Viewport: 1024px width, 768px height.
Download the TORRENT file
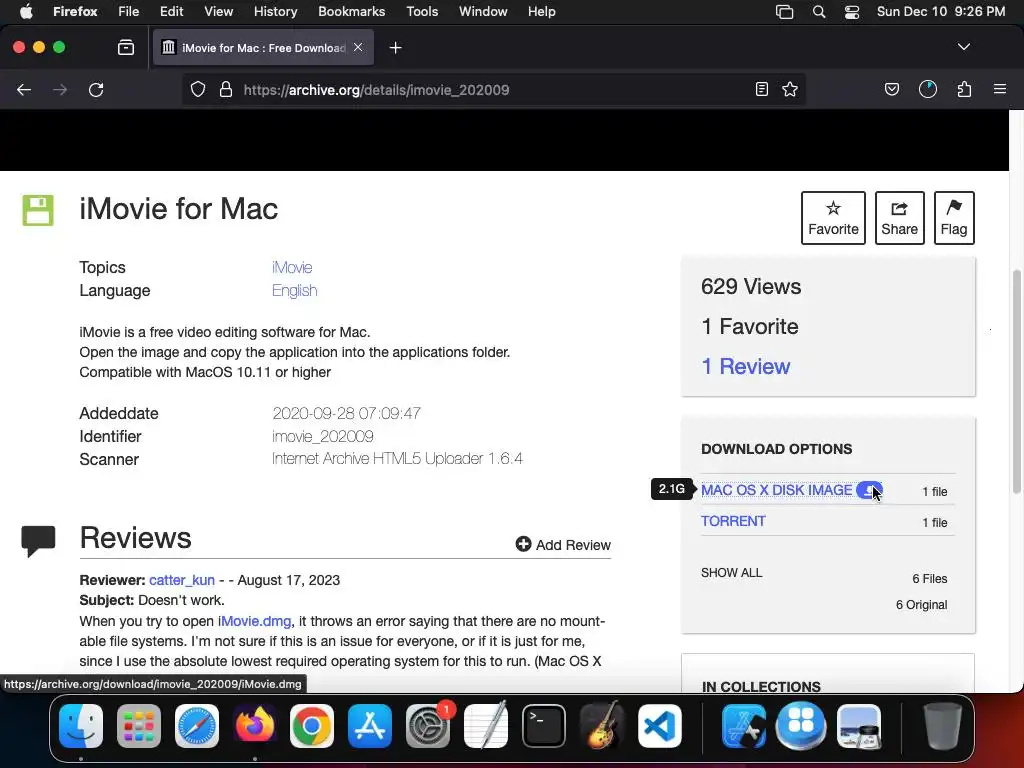733,521
